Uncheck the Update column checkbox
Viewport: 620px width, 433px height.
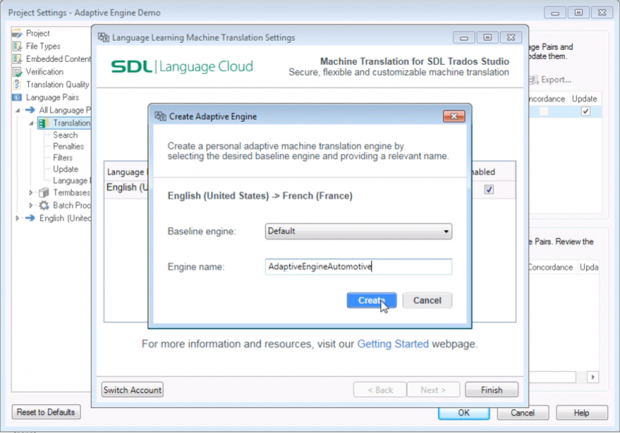tap(586, 112)
